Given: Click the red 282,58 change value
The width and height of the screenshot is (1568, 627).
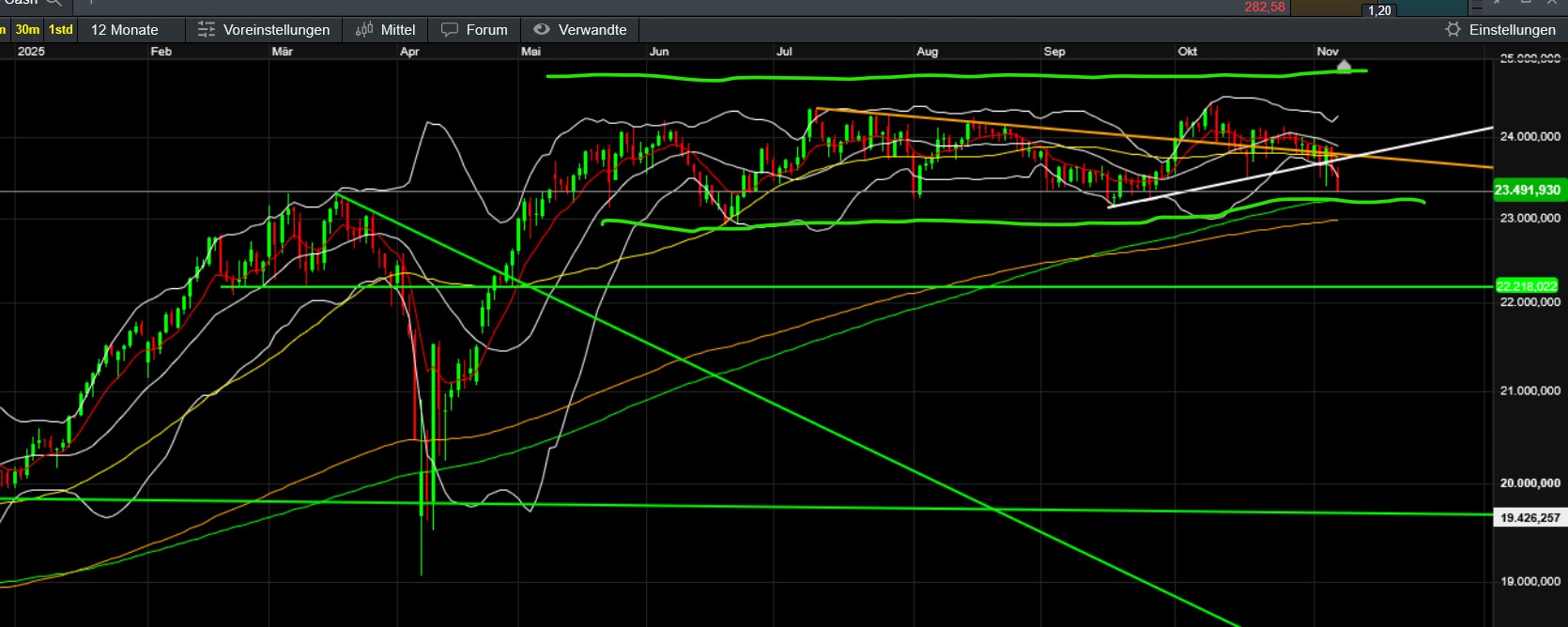Looking at the screenshot, I should (1264, 8).
